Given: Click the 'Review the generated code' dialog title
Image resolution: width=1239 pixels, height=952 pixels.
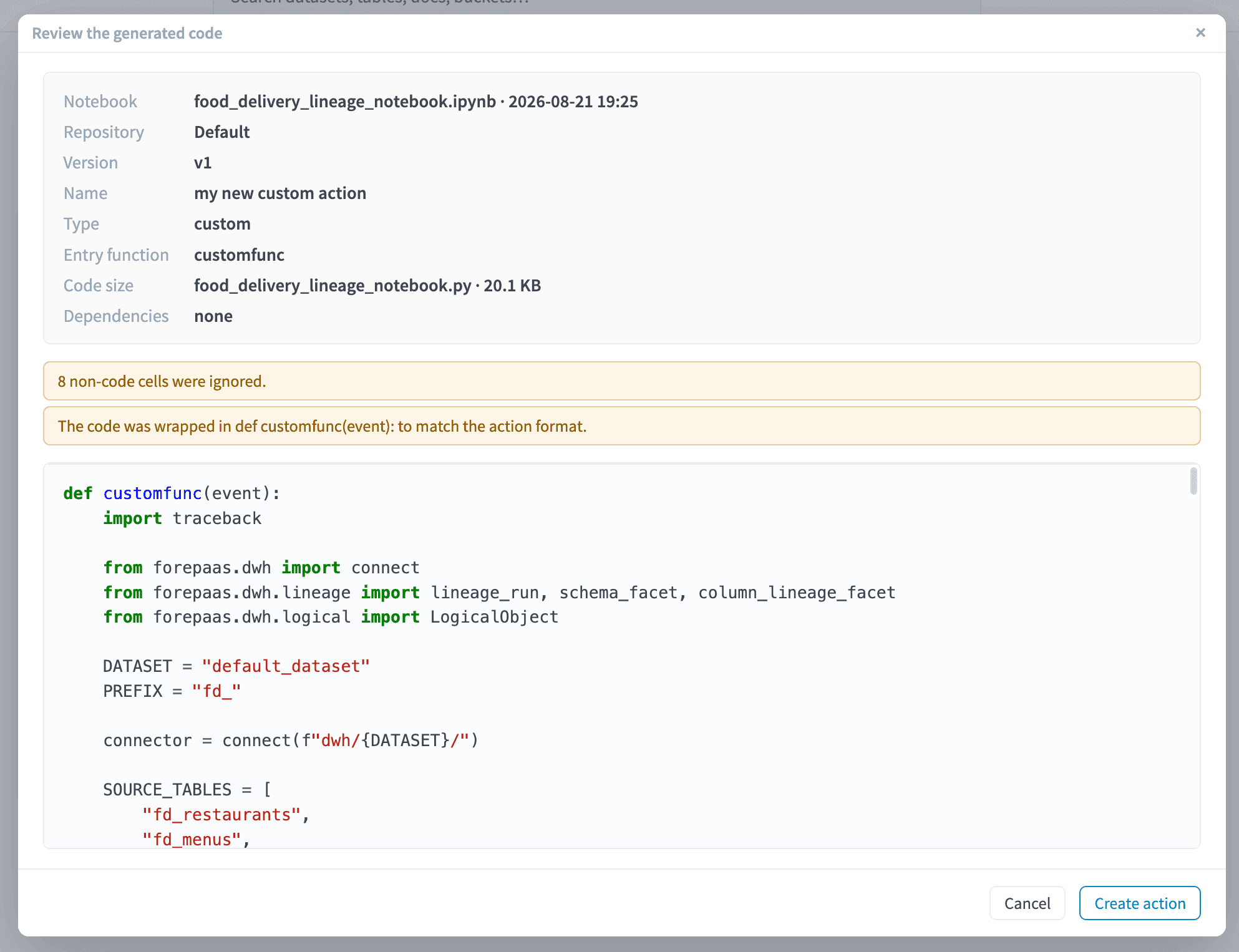Looking at the screenshot, I should pyautogui.click(x=127, y=33).
